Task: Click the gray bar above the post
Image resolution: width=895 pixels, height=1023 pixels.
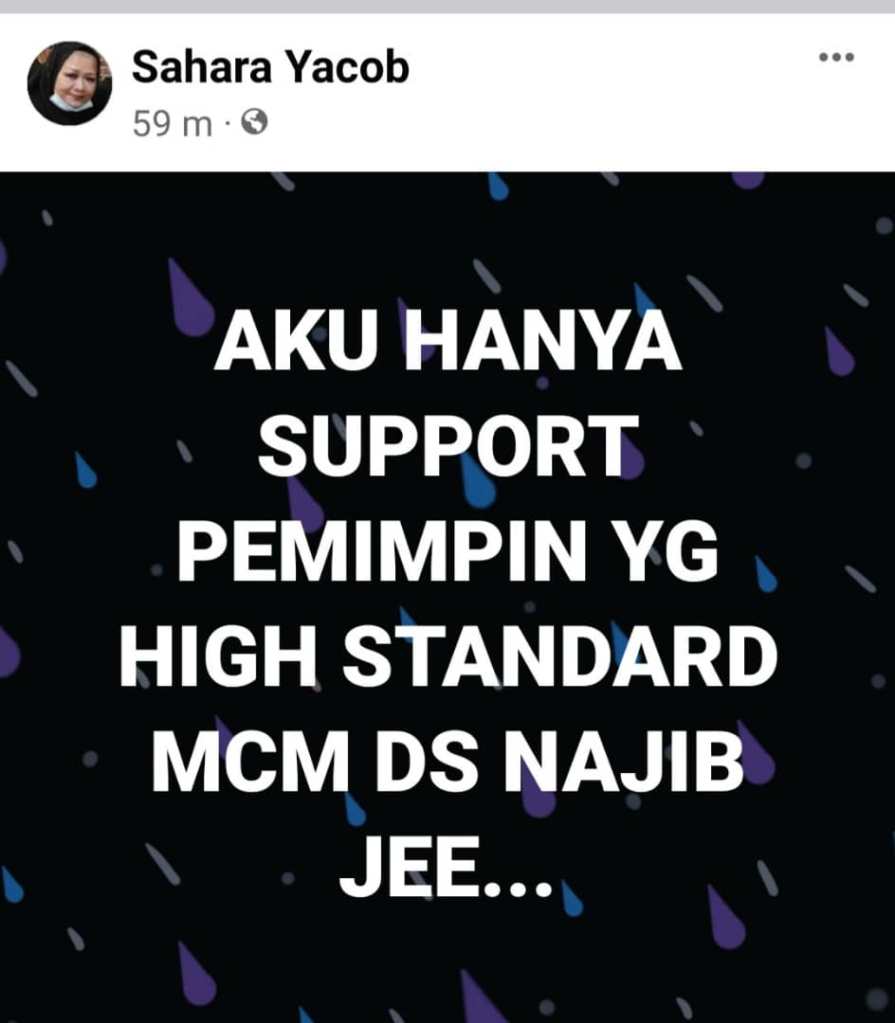Action: point(448,7)
